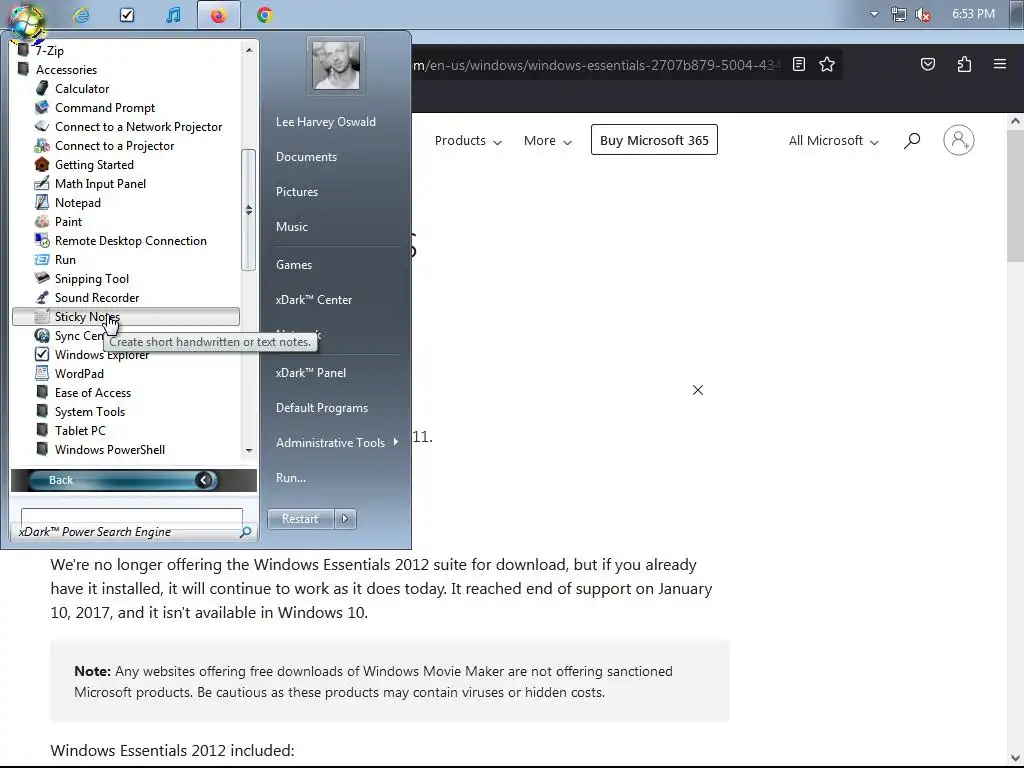The height and width of the screenshot is (768, 1024).
Task: Click the Restart button
Action: coord(300,519)
